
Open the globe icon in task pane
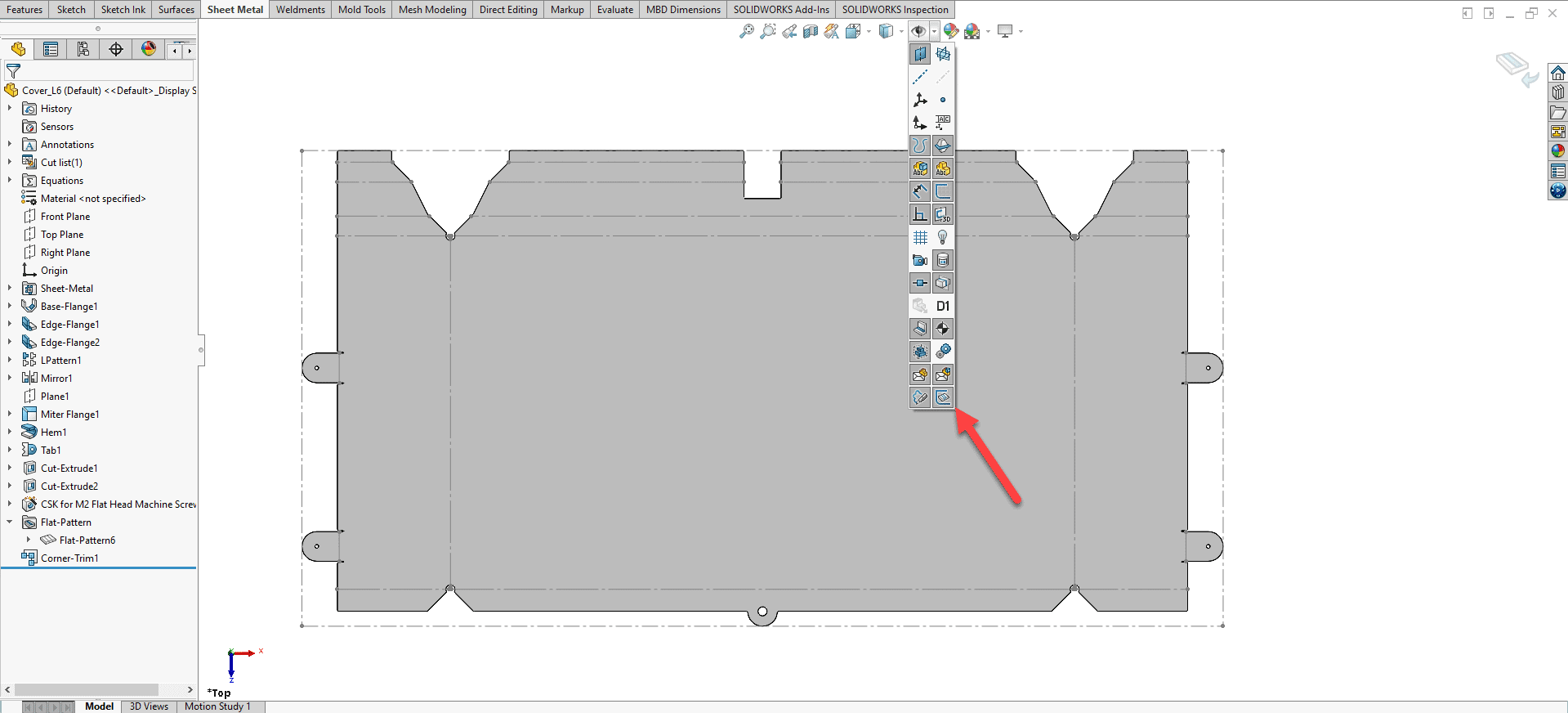(1558, 191)
